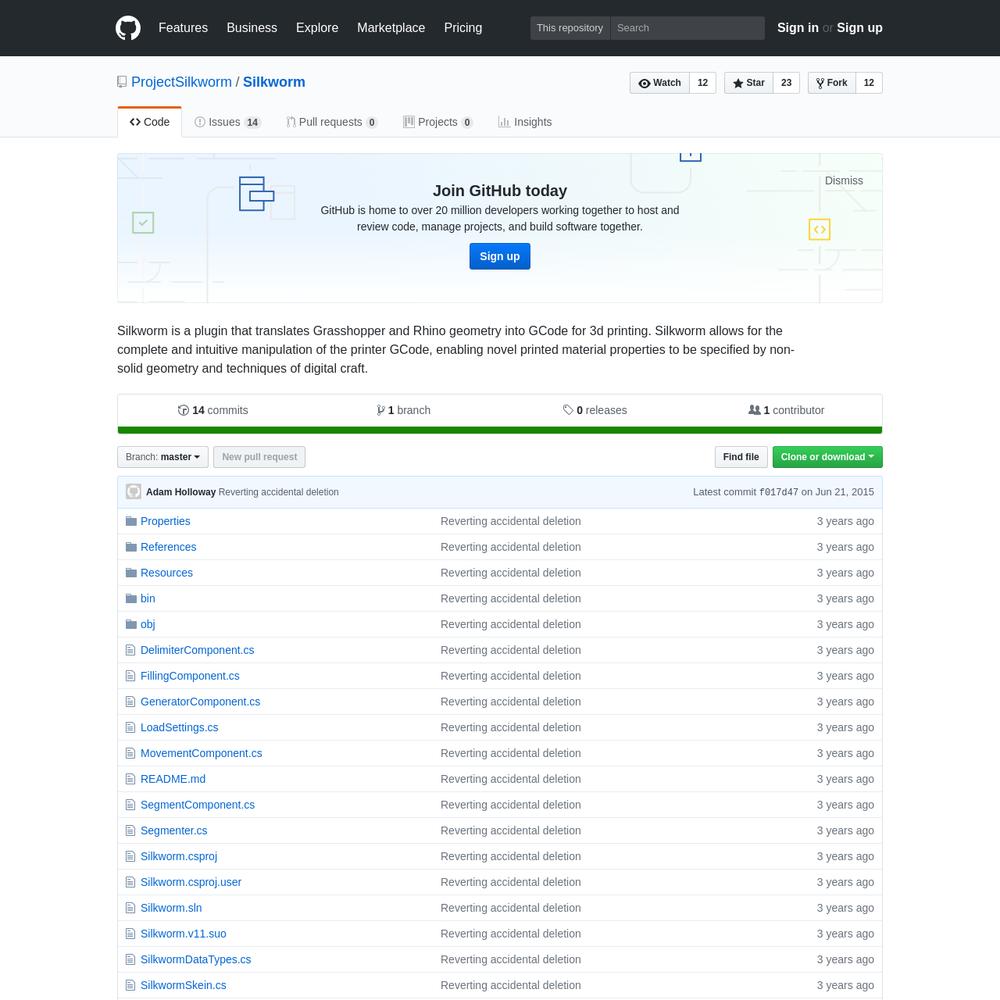The height and width of the screenshot is (1000, 1000).
Task: Open the Insights tab
Action: (x=525, y=122)
